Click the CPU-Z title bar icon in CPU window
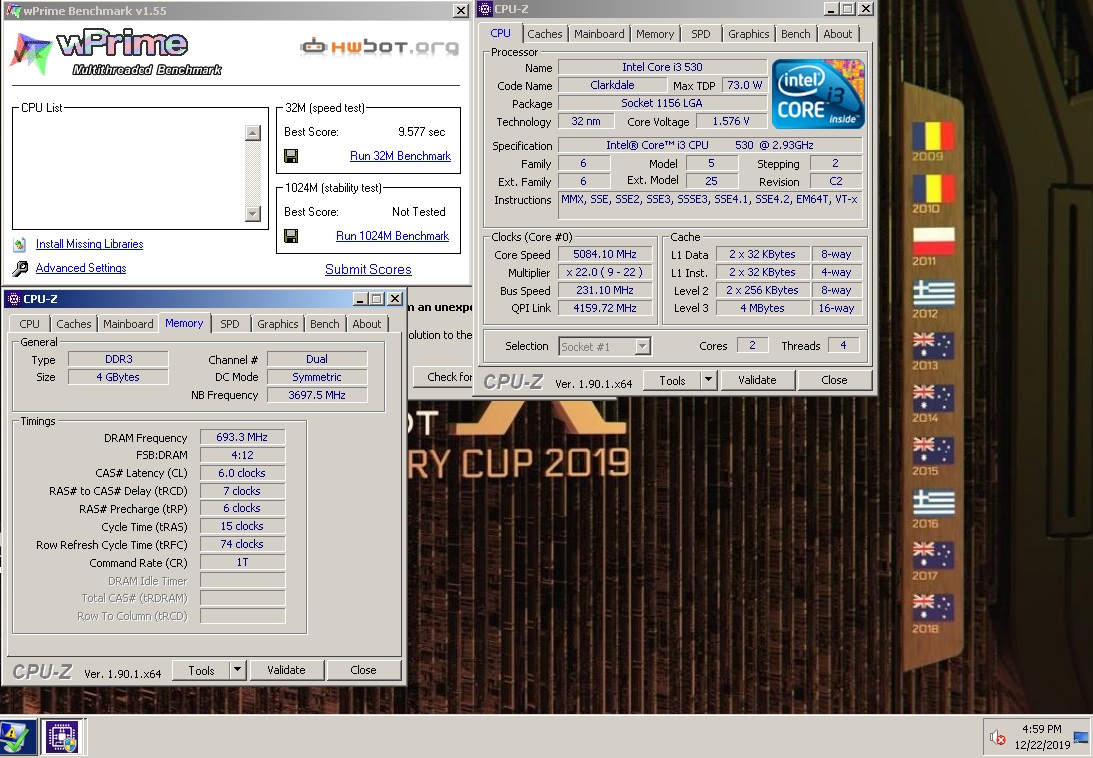Screen dimensions: 1093x758 click(485, 8)
